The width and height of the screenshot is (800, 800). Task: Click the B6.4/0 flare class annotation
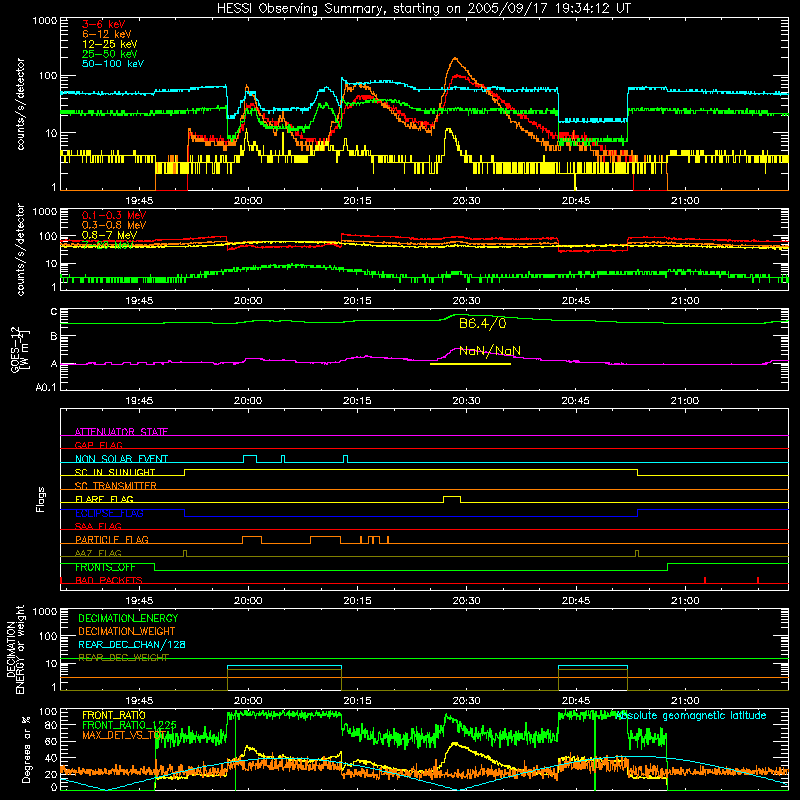pos(483,323)
